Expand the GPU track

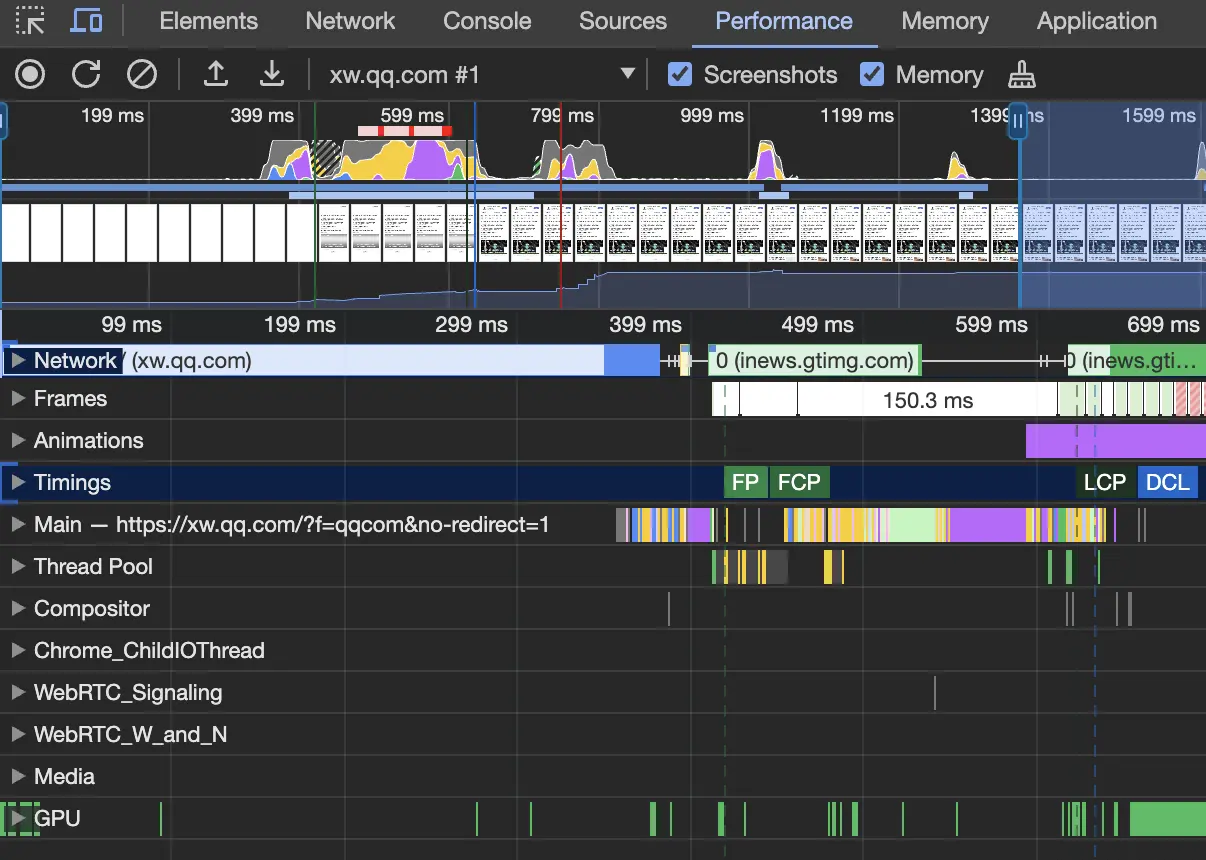click(x=17, y=818)
